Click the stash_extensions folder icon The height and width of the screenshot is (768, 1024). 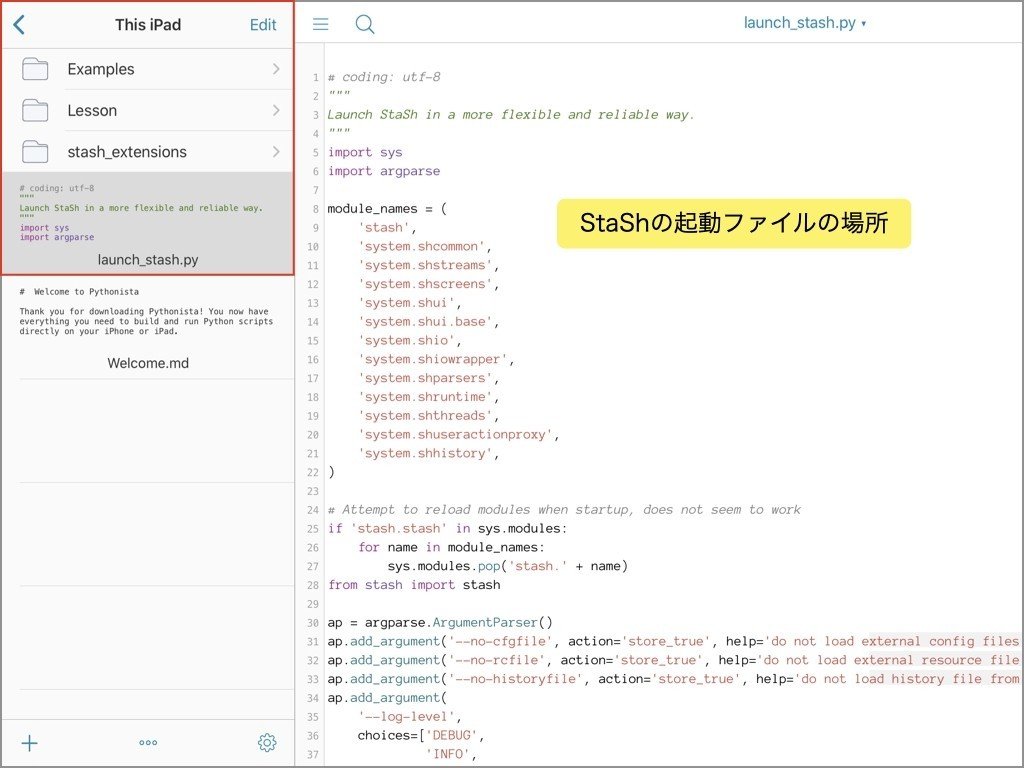pos(35,151)
